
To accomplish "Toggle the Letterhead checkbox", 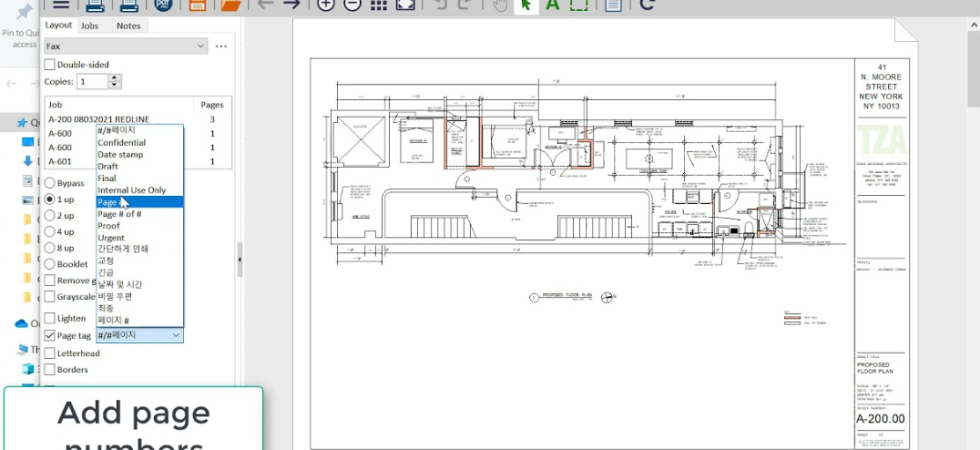I will [x=49, y=353].
